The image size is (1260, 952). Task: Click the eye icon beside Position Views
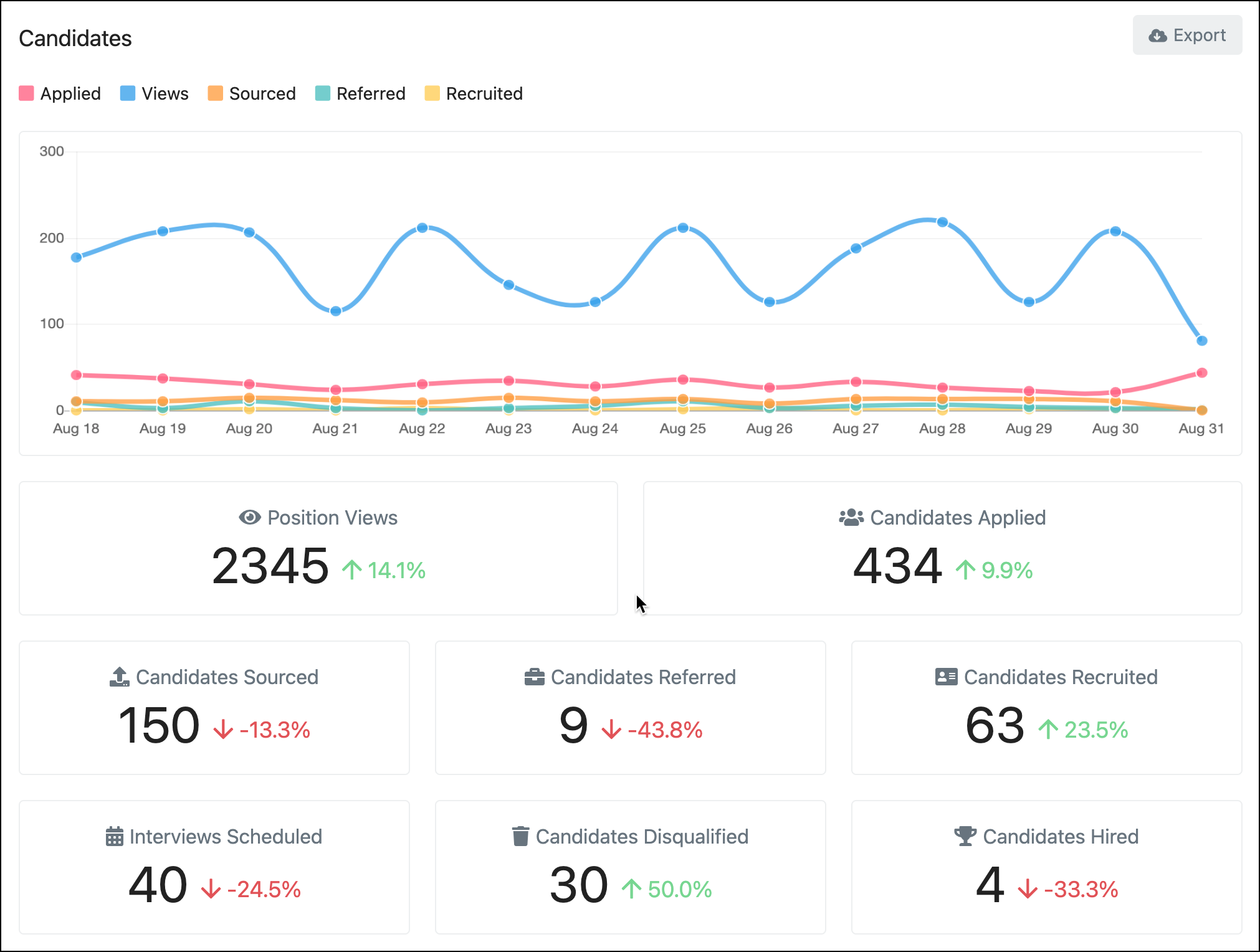(x=249, y=517)
